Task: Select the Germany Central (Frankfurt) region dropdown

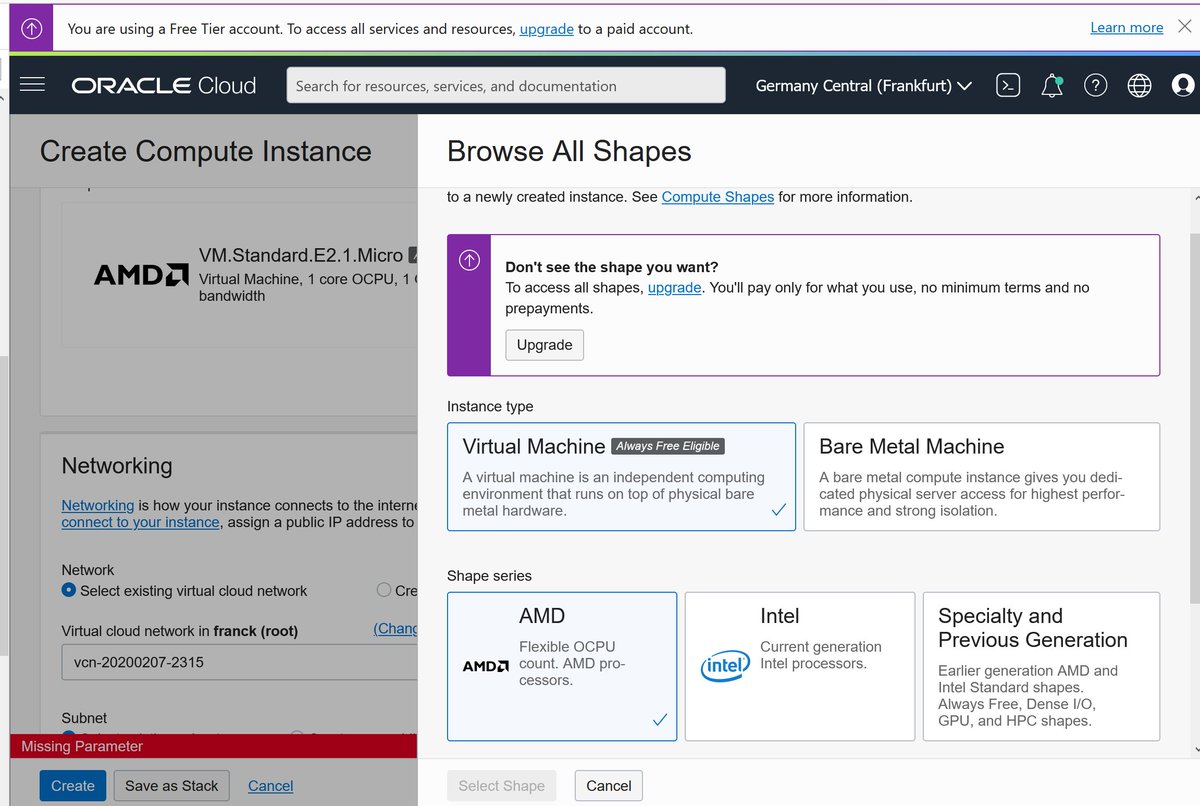Action: point(864,86)
